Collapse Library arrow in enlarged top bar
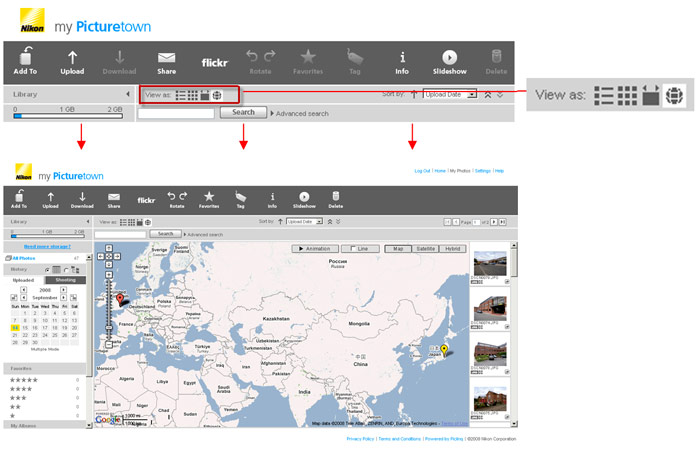This screenshot has height=451, width=700. pos(128,94)
